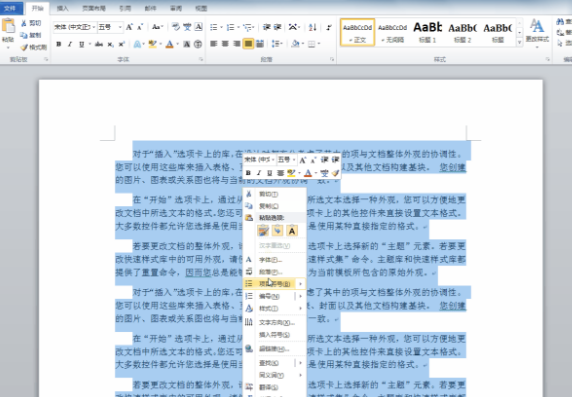Select Bullets entry in the context menu
This screenshot has height=397, width=572.
[x=275, y=284]
